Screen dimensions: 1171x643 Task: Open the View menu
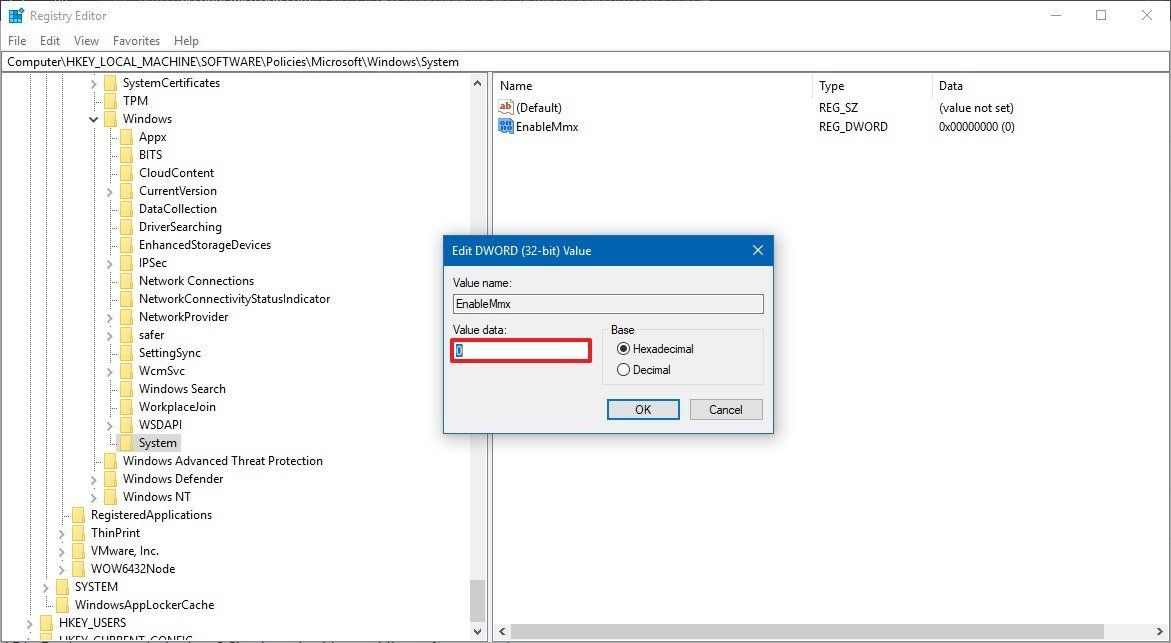tap(85, 40)
